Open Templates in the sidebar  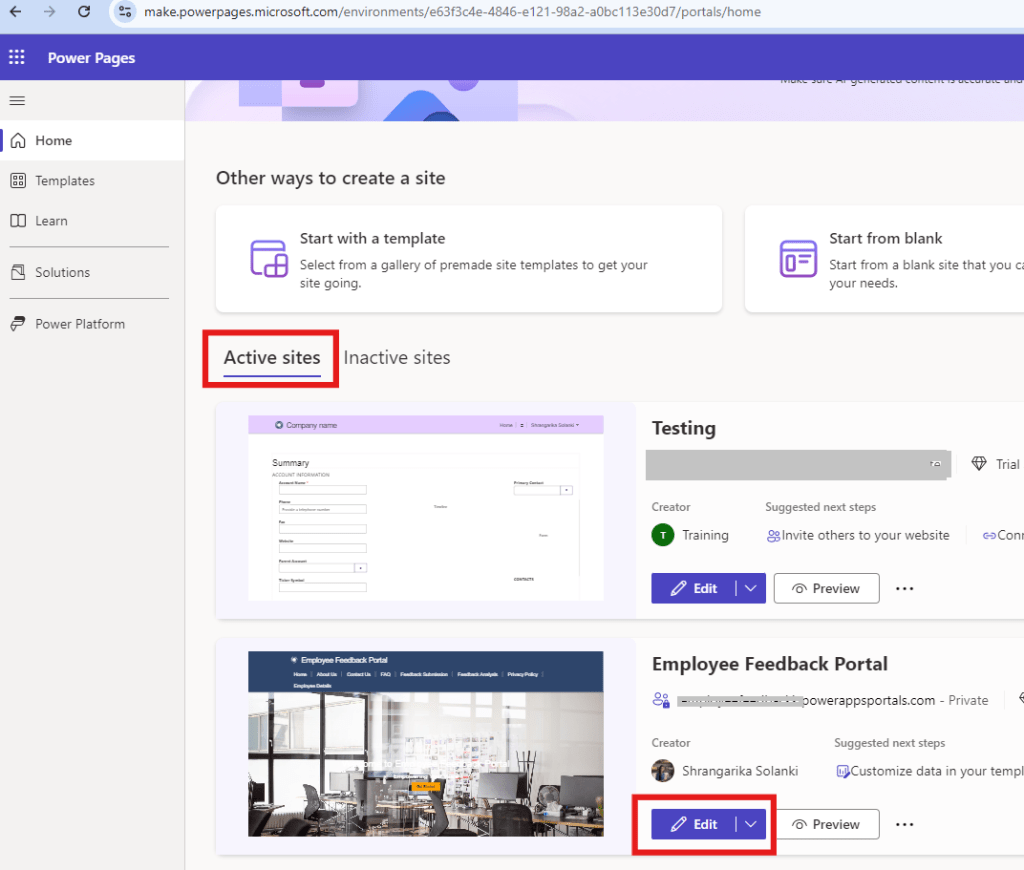[x=65, y=181]
